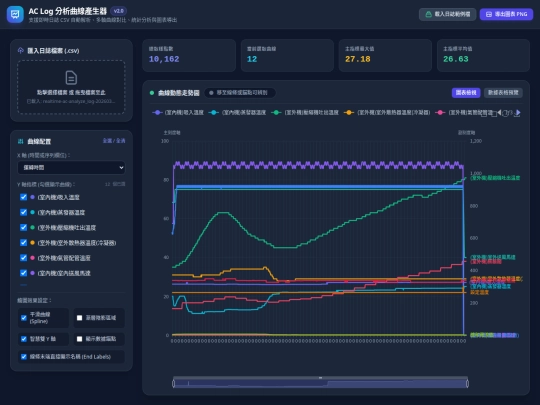The height and width of the screenshot is (405, 540).
Task: Switch to 圖表檢視 tab
Action: pyautogui.click(x=466, y=93)
